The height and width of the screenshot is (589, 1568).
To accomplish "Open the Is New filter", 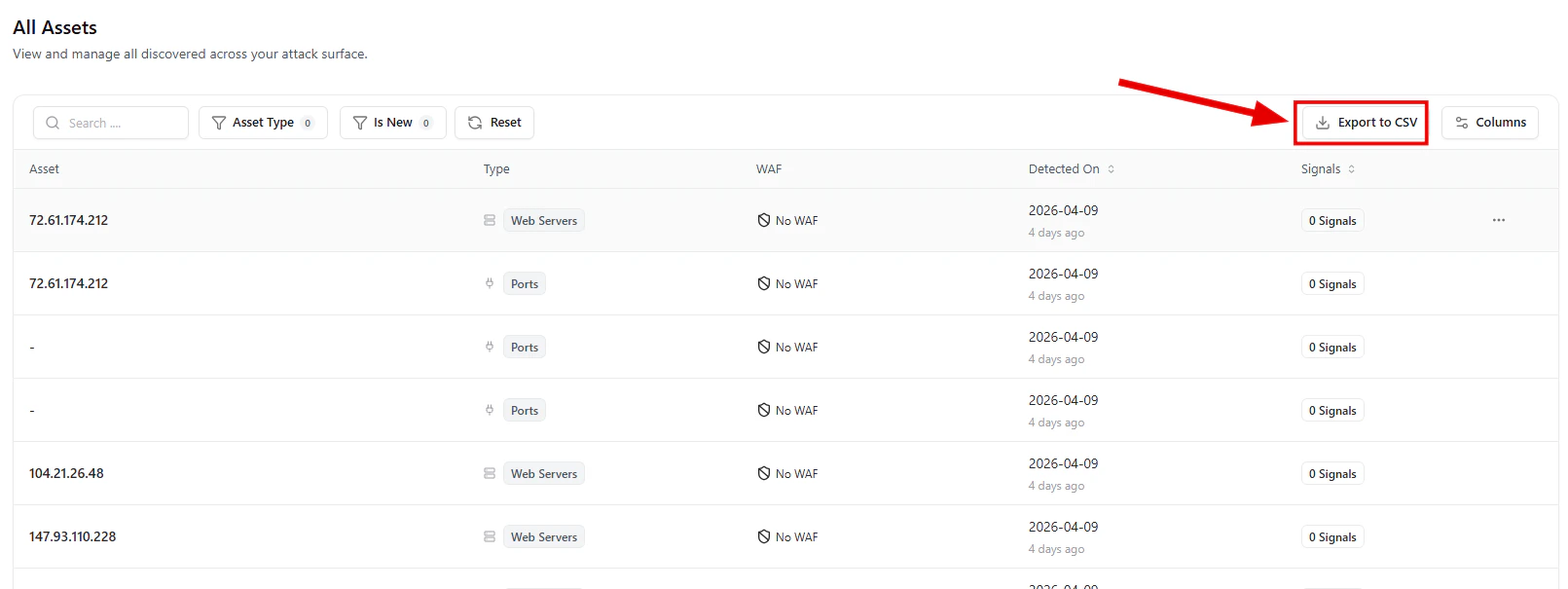I will point(392,123).
